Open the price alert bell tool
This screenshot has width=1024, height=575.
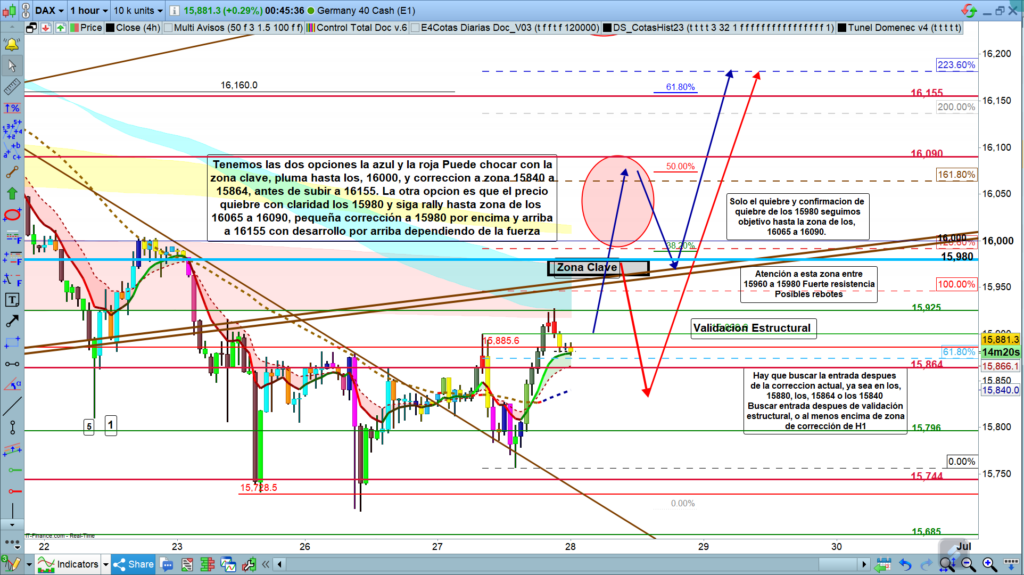tap(13, 45)
